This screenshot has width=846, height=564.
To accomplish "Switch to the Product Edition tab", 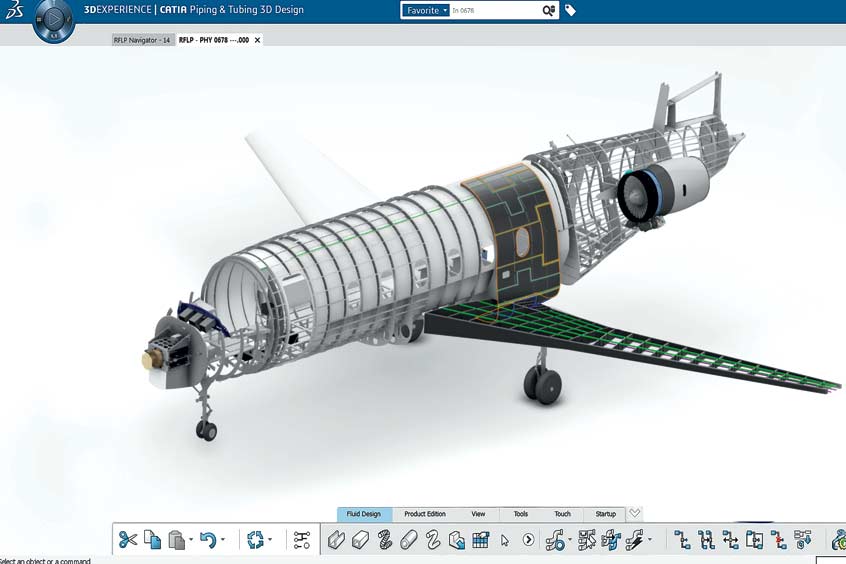I will coord(425,514).
